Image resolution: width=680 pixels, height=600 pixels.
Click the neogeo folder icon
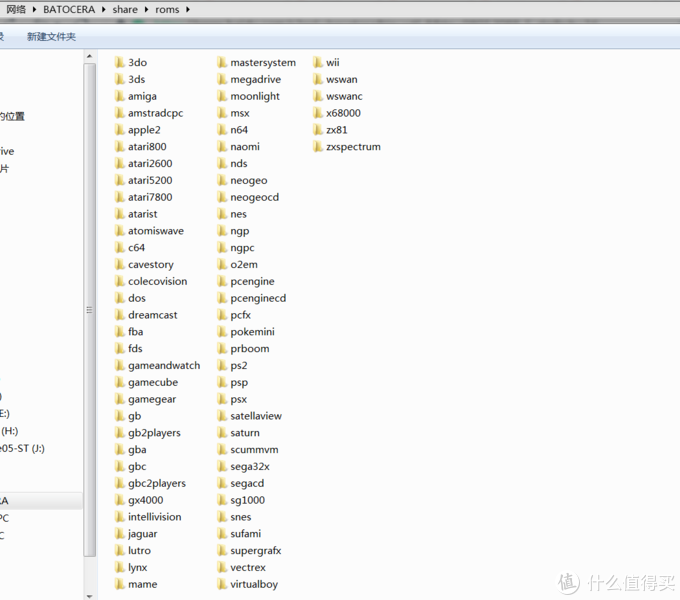point(222,180)
